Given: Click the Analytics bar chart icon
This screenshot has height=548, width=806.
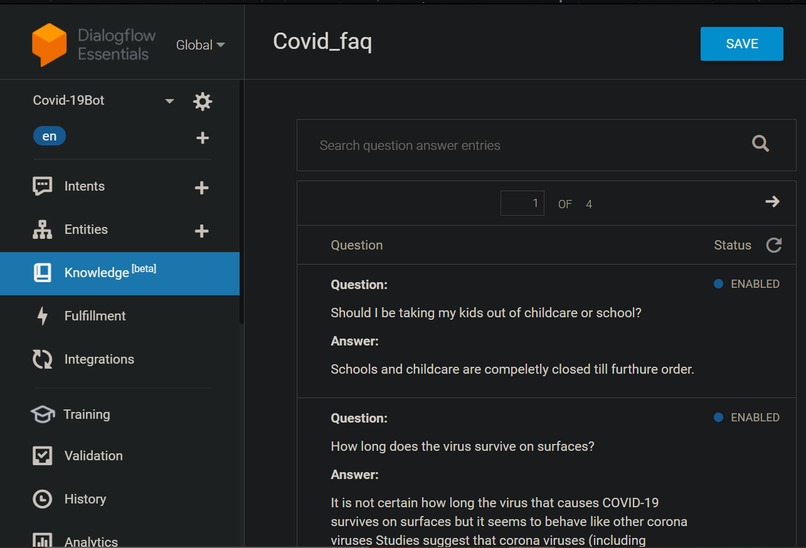Looking at the screenshot, I should (x=42, y=540).
